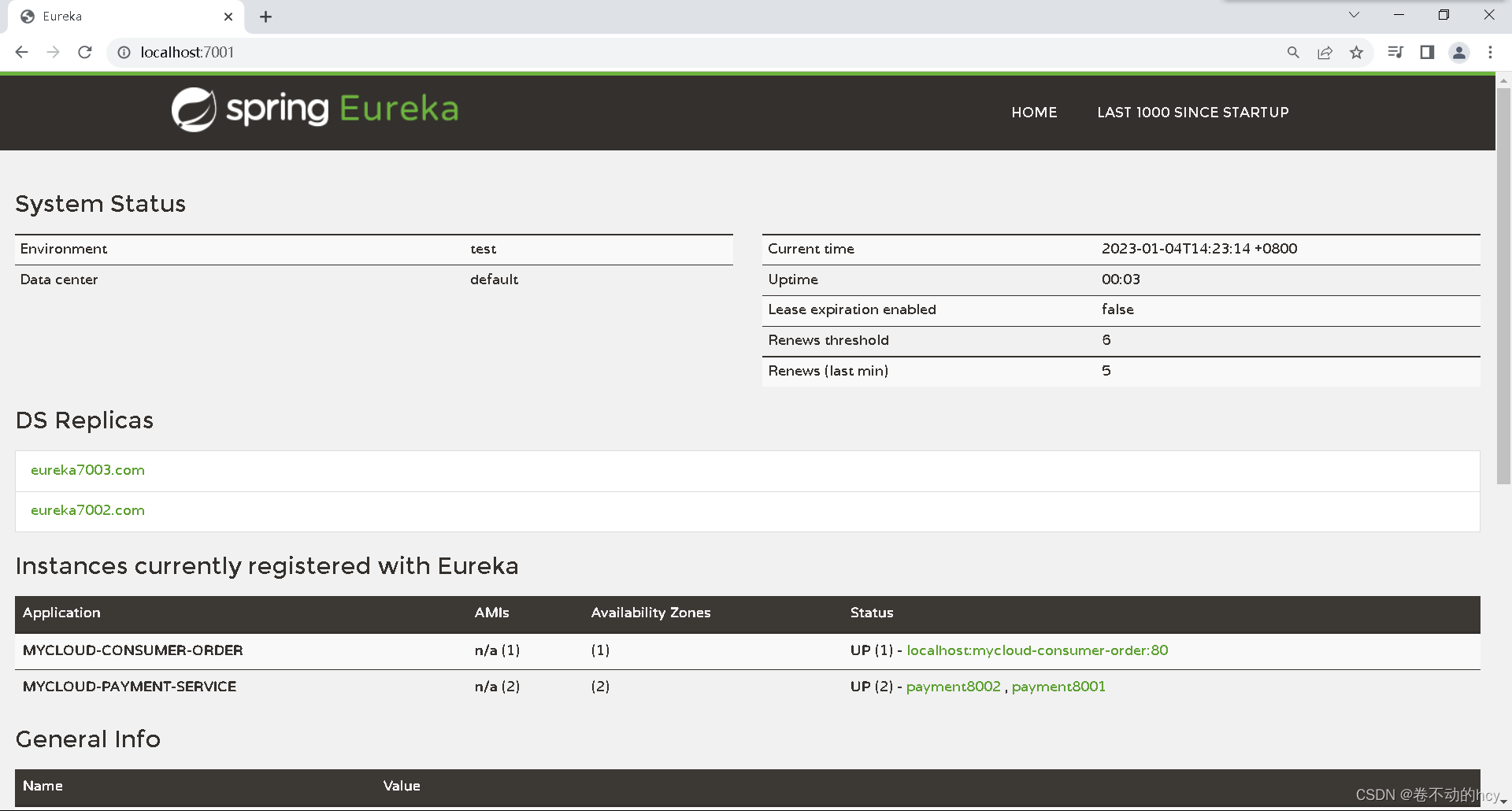Close the Eureka tab
The width and height of the screenshot is (1512, 811).
[x=228, y=17]
